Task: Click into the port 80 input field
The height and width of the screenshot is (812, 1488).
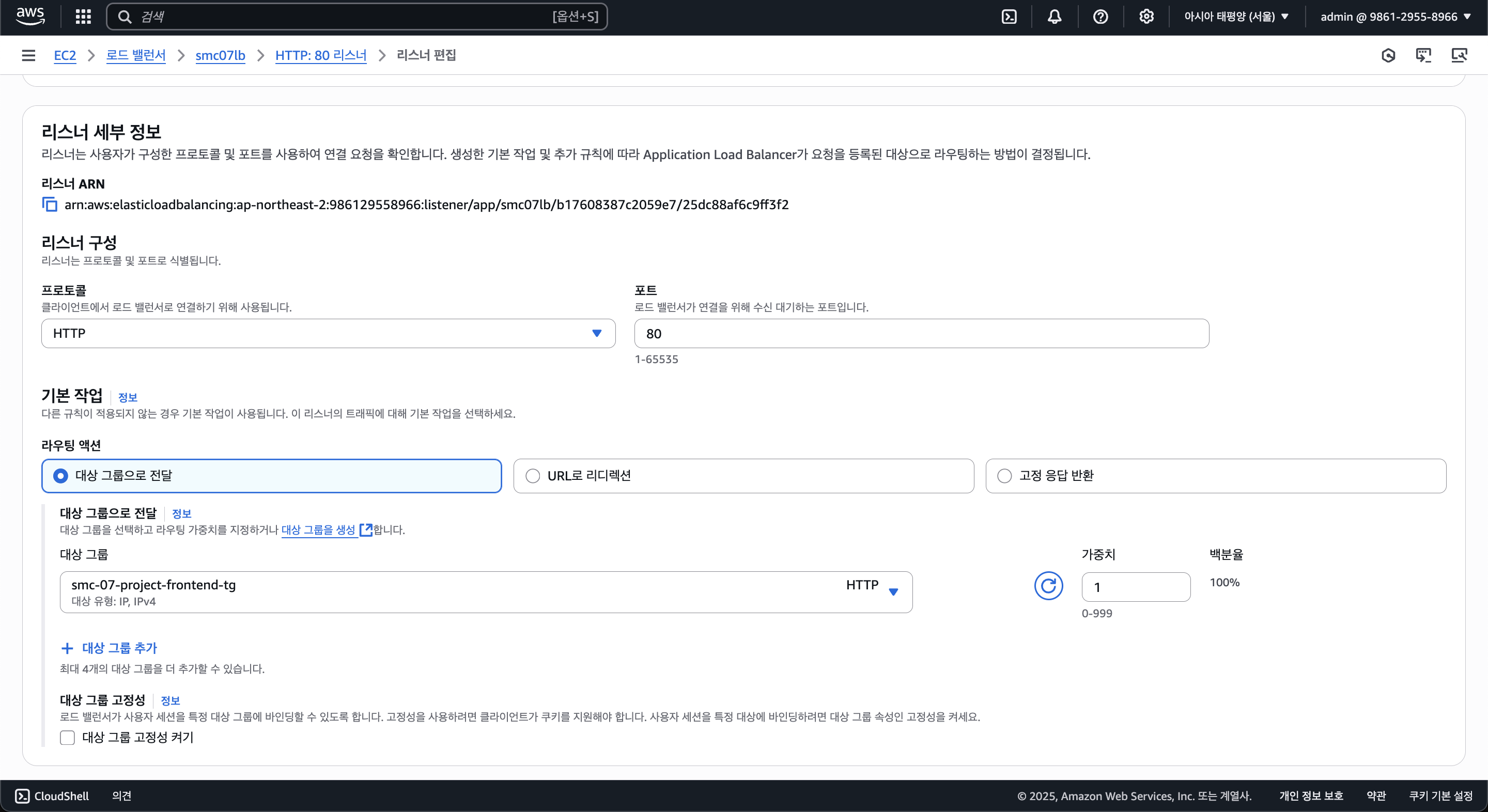Action: click(921, 333)
